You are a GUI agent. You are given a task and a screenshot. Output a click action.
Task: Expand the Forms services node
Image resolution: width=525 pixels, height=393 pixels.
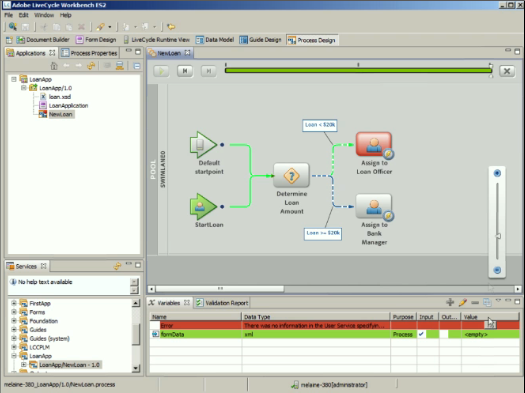point(14,312)
